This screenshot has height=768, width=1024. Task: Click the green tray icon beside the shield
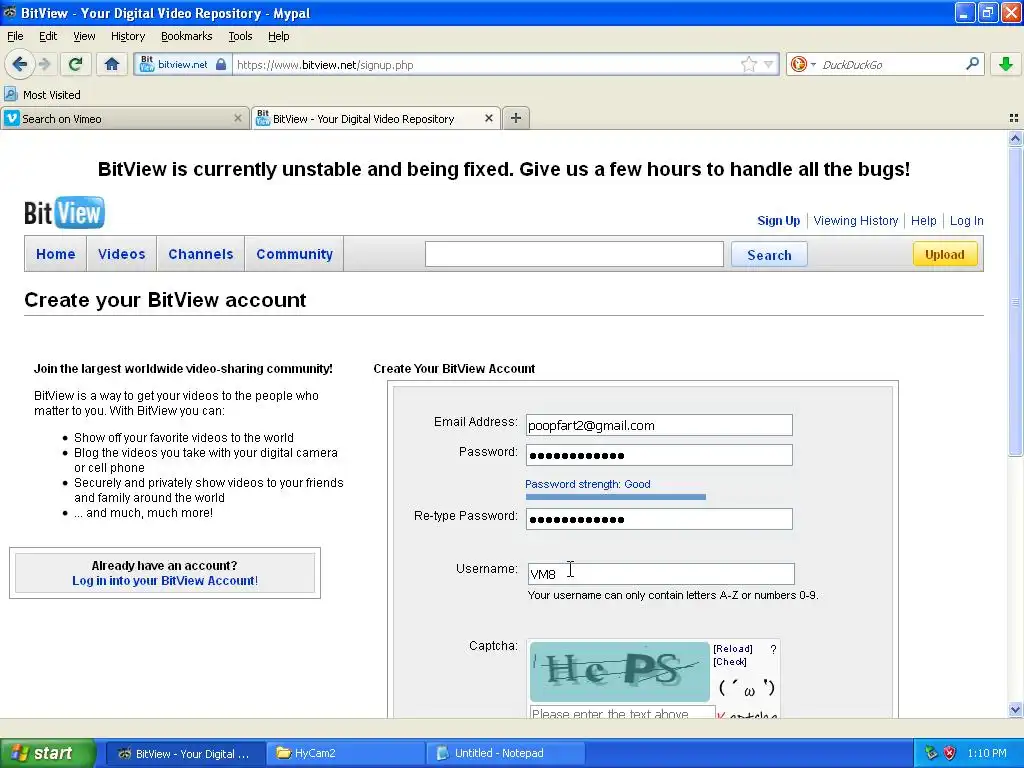point(931,753)
